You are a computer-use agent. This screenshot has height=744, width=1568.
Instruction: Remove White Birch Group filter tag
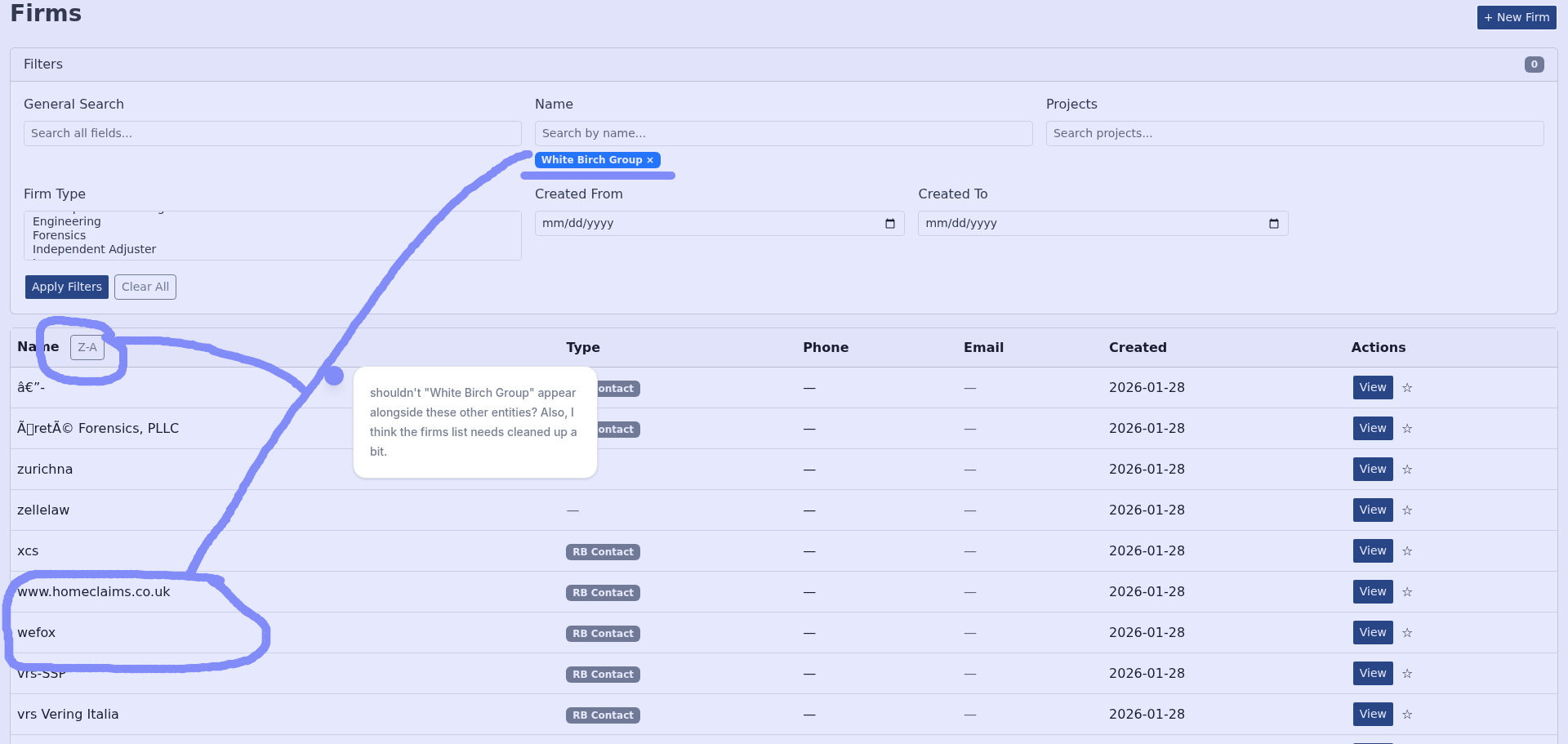point(650,161)
